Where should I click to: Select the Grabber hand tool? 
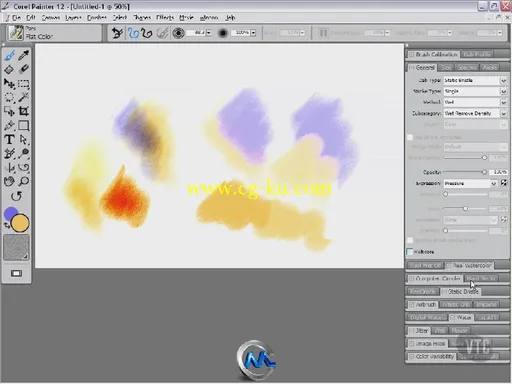coord(9,181)
